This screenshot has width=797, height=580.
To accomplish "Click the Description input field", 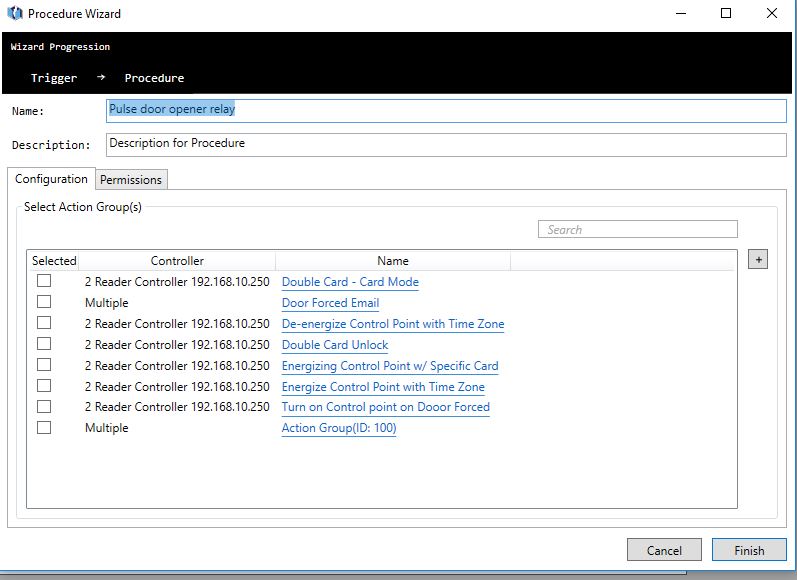I will click(446, 144).
